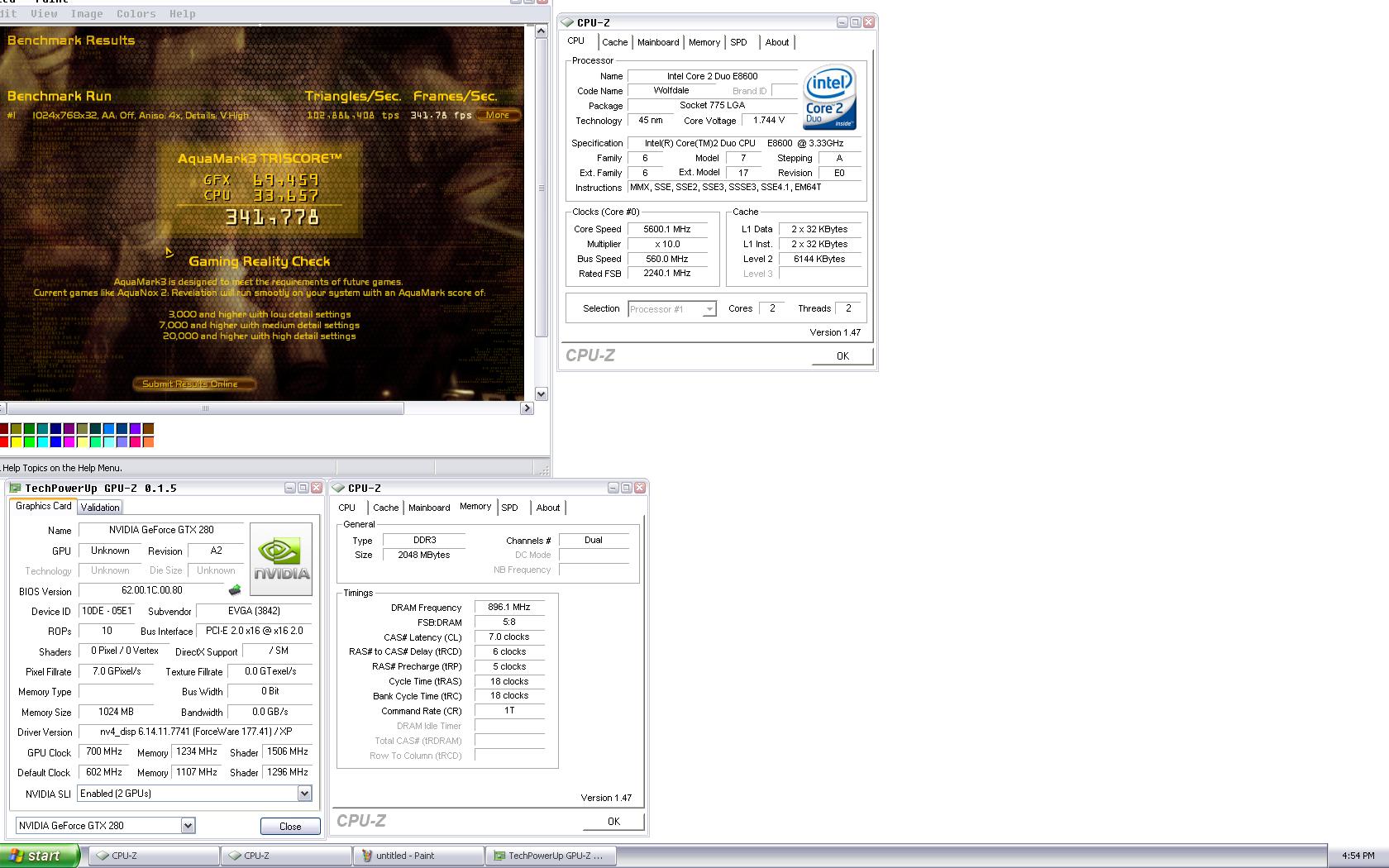
Task: Click the Paint horizontal scroll-right arrow
Action: click(527, 408)
